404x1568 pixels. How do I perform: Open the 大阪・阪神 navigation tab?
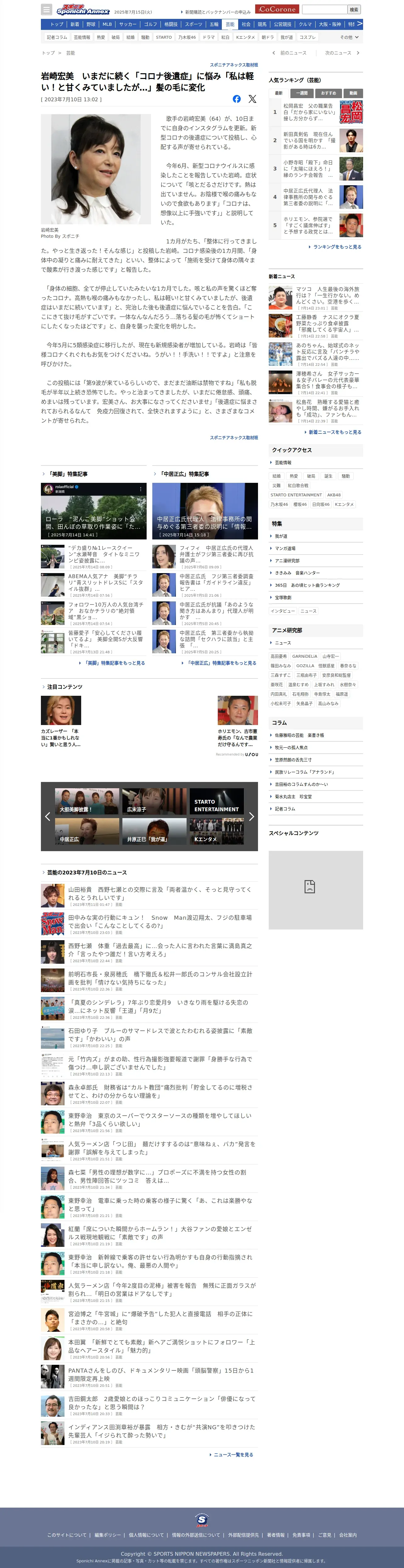(330, 24)
